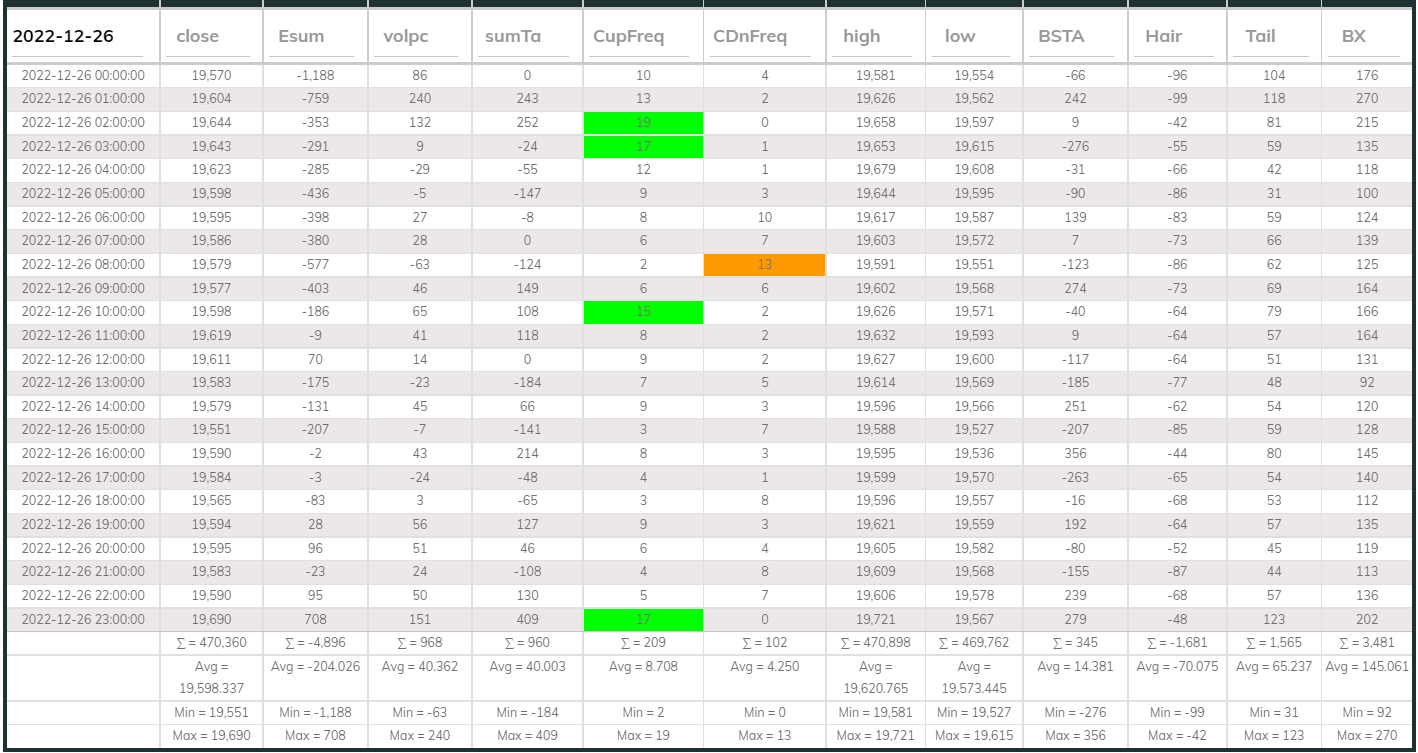The image size is (1418, 753).
Task: Click the BX column header
Action: [x=1354, y=37]
